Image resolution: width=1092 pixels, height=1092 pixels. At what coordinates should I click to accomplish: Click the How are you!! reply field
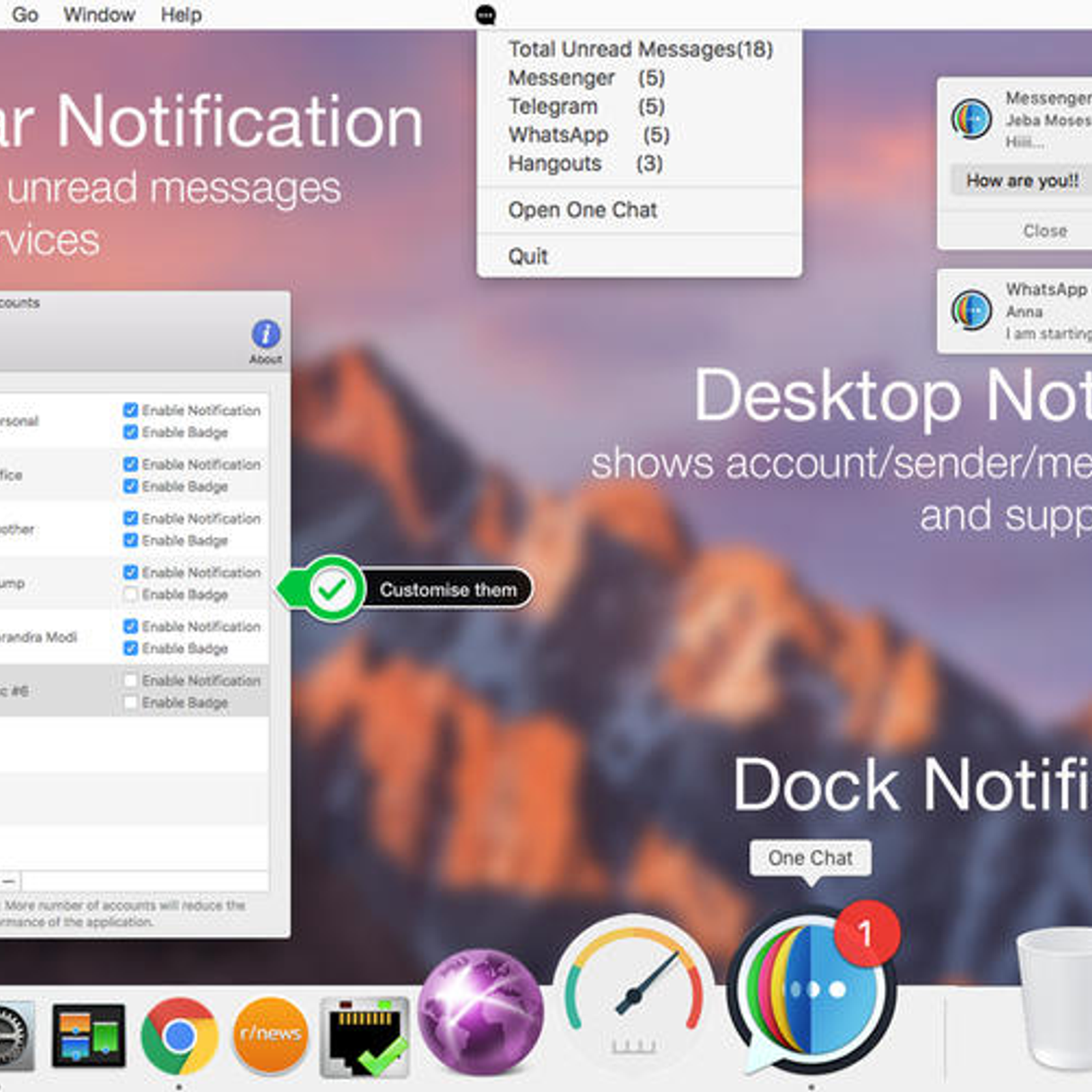pos(1022,180)
